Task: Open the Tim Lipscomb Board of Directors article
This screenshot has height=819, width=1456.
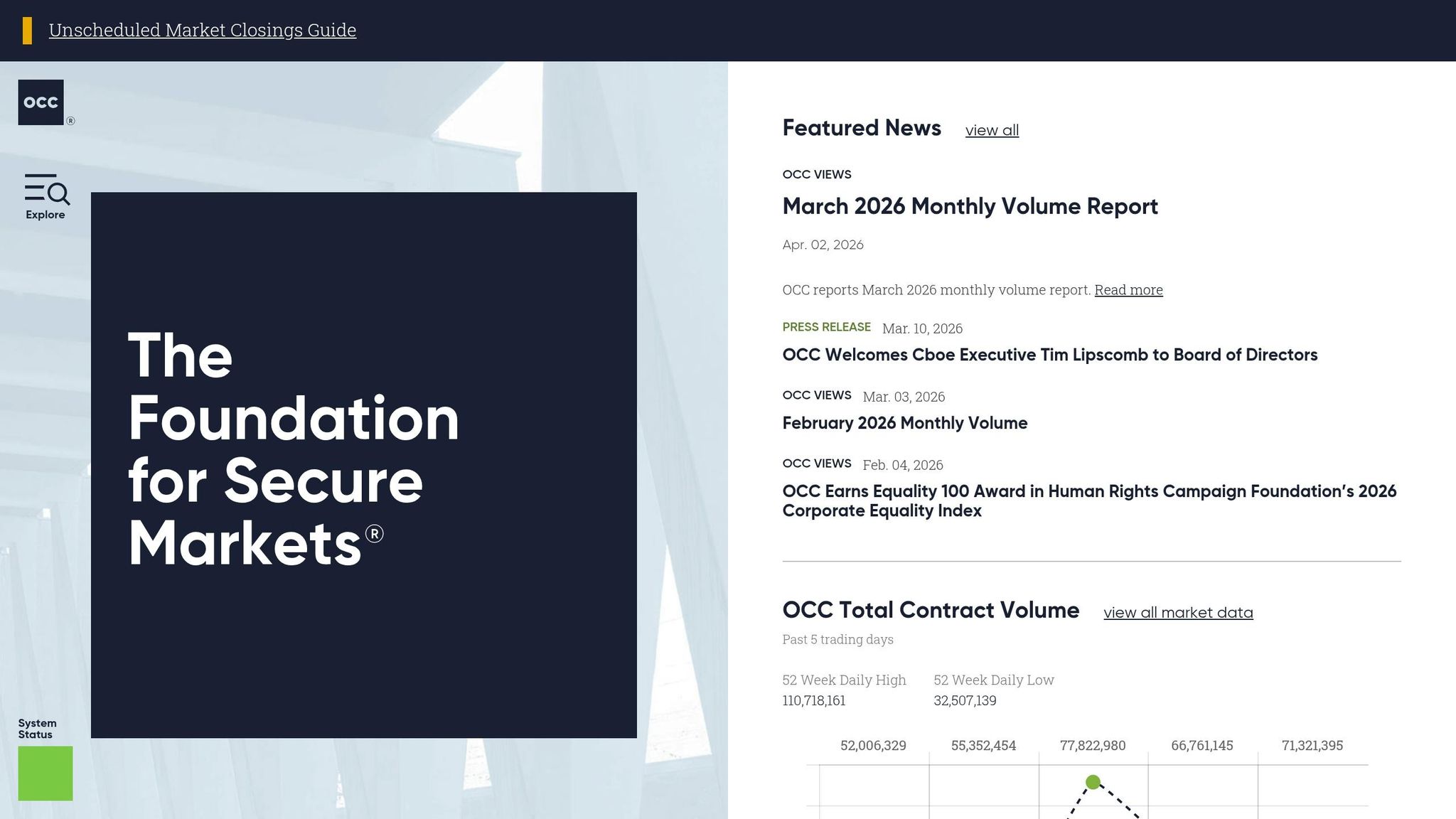Action: pos(1049,355)
